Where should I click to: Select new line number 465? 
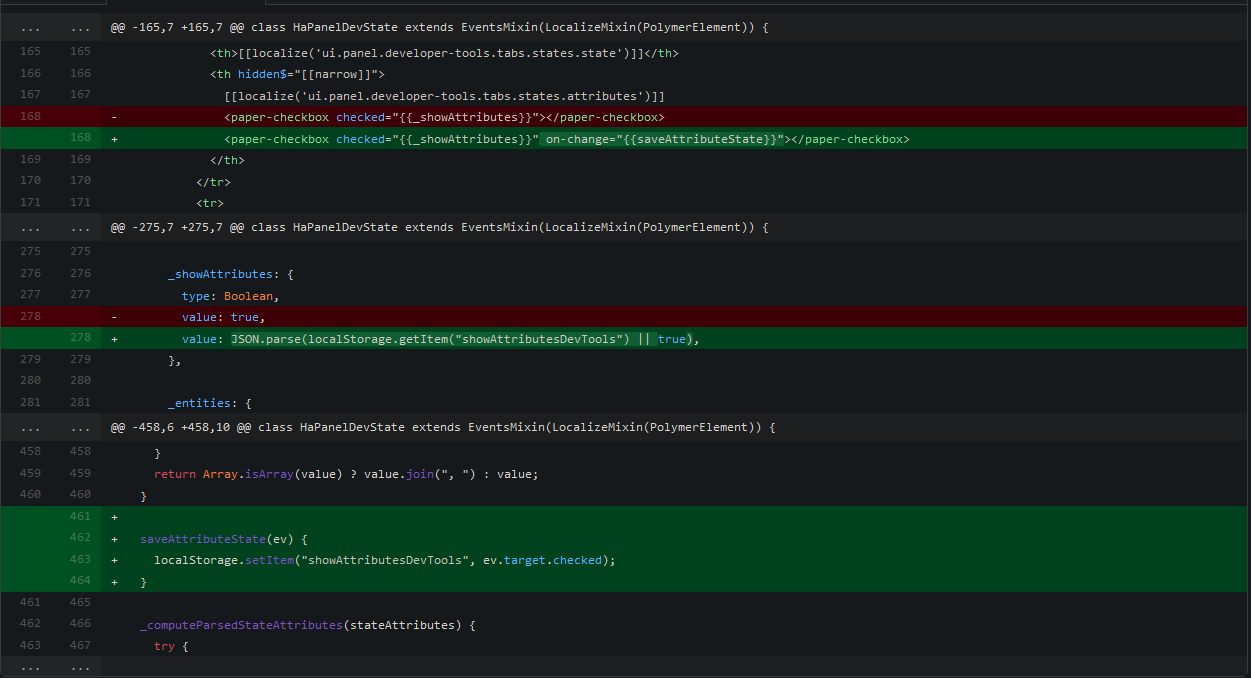click(x=80, y=603)
